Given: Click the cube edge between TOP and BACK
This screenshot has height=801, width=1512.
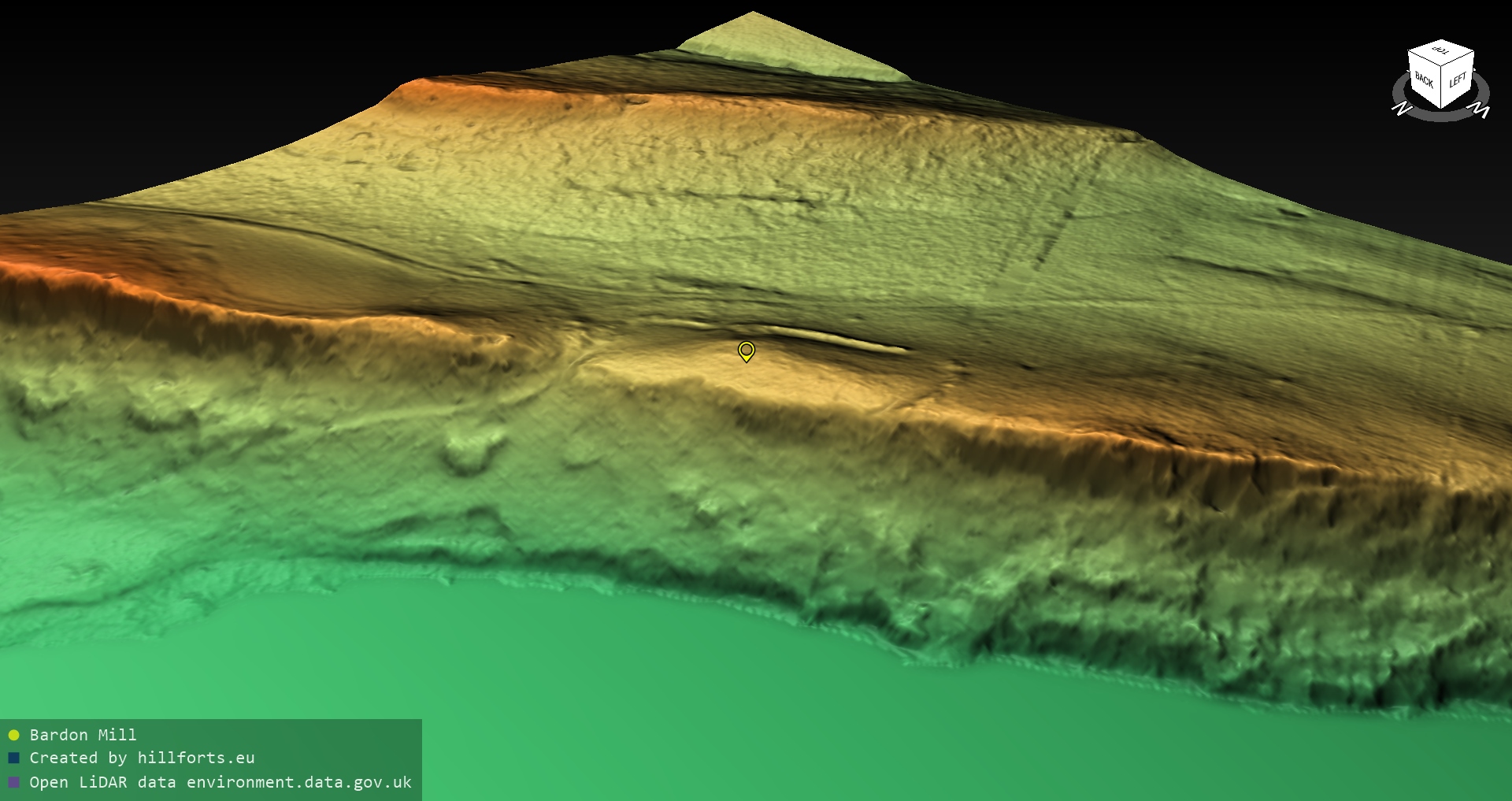Looking at the screenshot, I should pos(1424,57).
